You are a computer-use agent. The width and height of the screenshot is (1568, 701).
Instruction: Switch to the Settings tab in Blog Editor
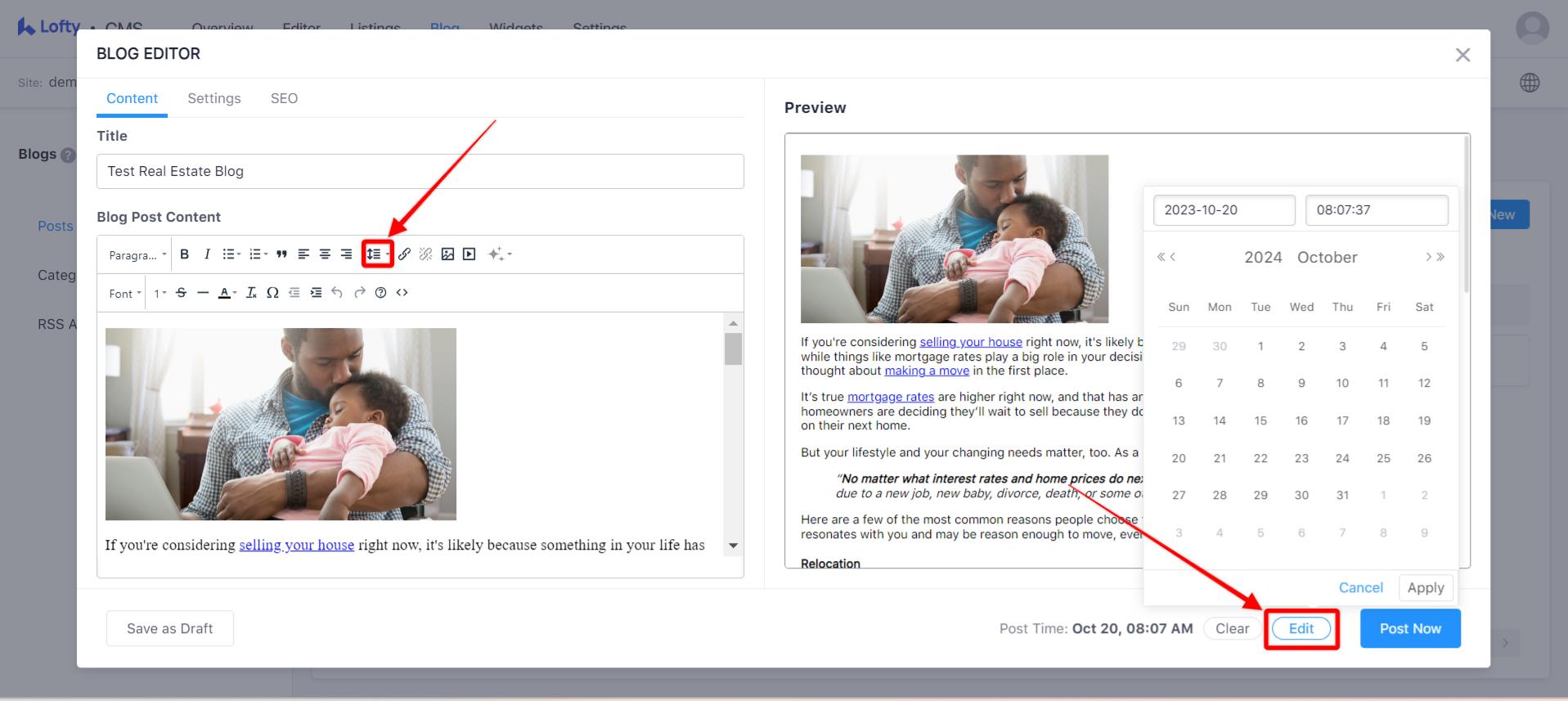[x=214, y=98]
